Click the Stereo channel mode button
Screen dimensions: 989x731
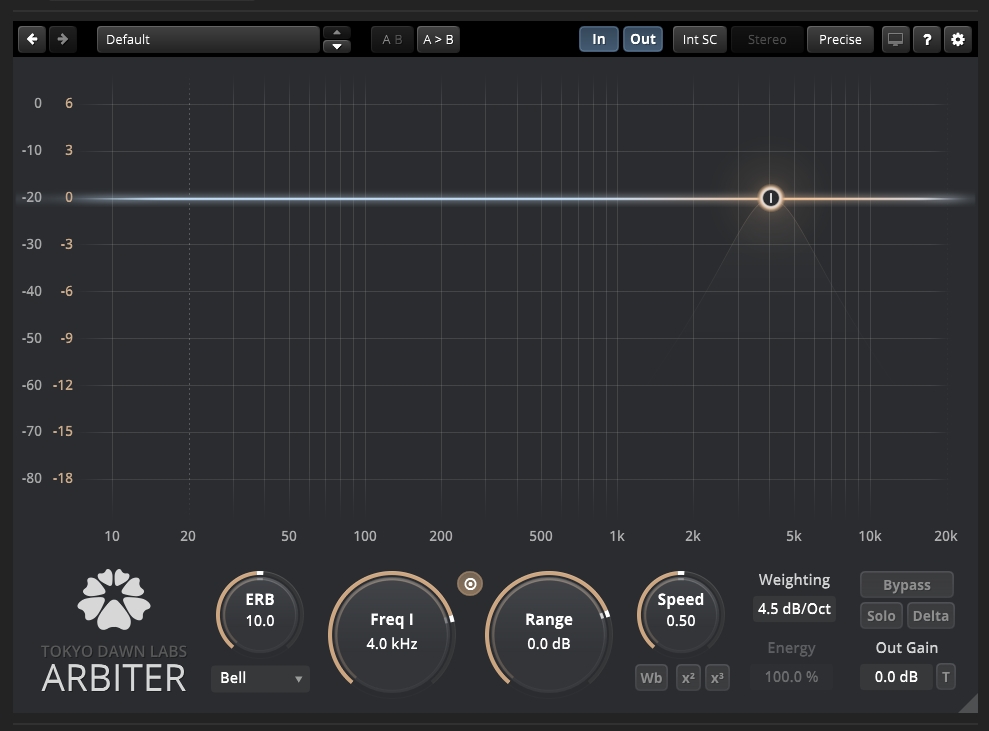[x=767, y=39]
